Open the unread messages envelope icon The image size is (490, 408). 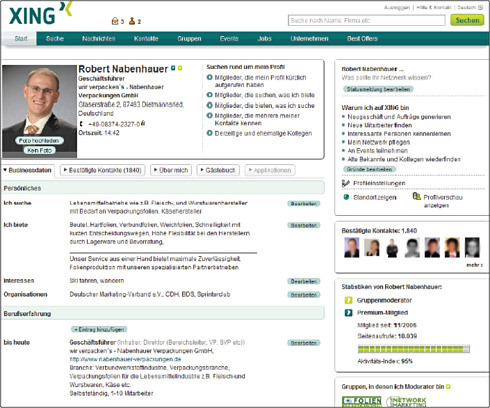(115, 21)
